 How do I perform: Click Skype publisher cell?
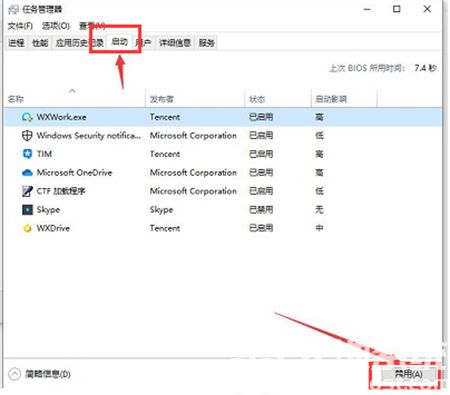click(161, 210)
